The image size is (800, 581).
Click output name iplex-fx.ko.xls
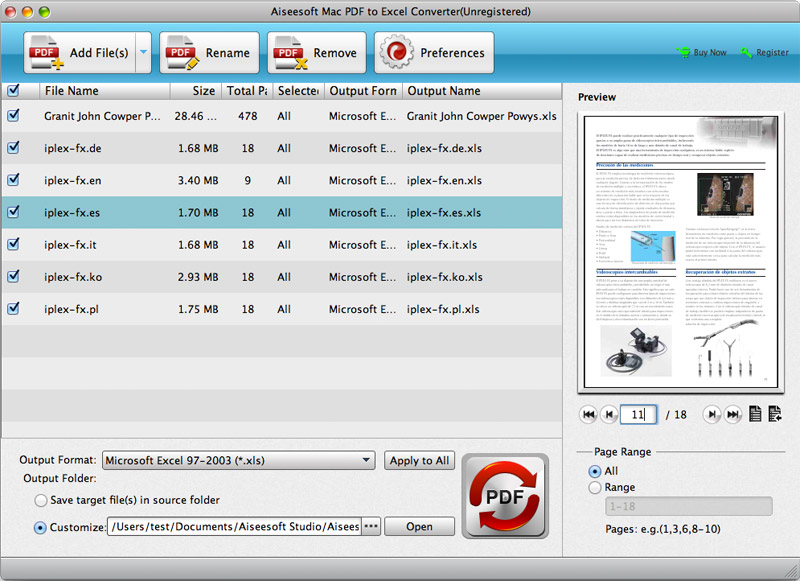pos(444,277)
